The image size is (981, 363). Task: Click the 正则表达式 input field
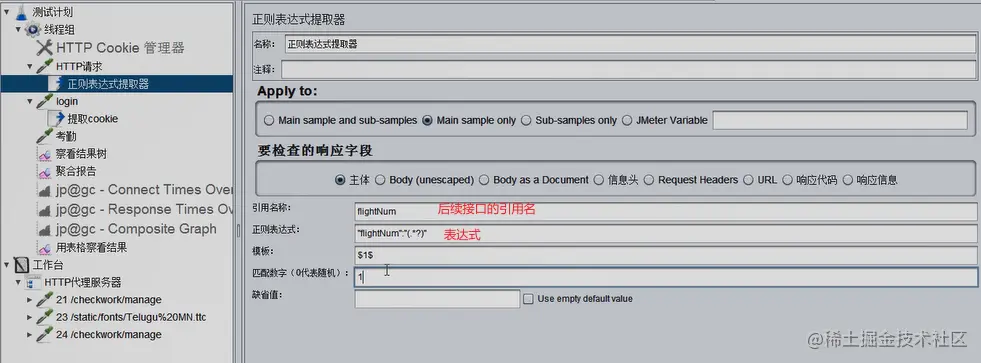666,233
